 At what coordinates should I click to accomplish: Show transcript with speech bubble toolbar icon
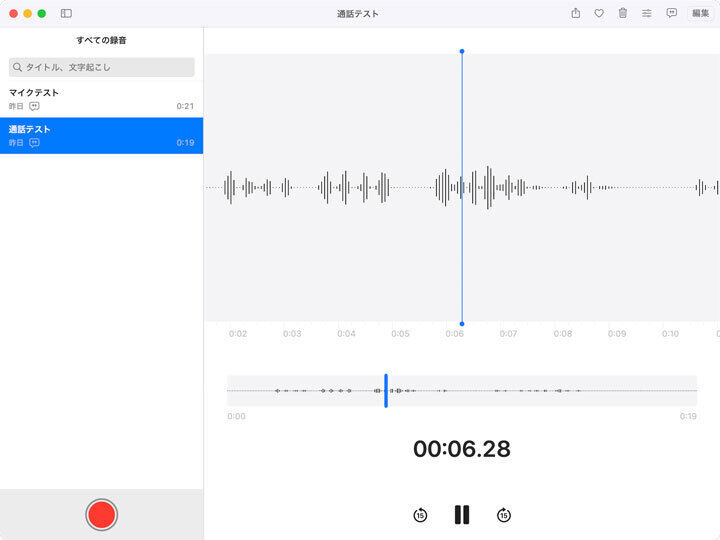(x=671, y=13)
